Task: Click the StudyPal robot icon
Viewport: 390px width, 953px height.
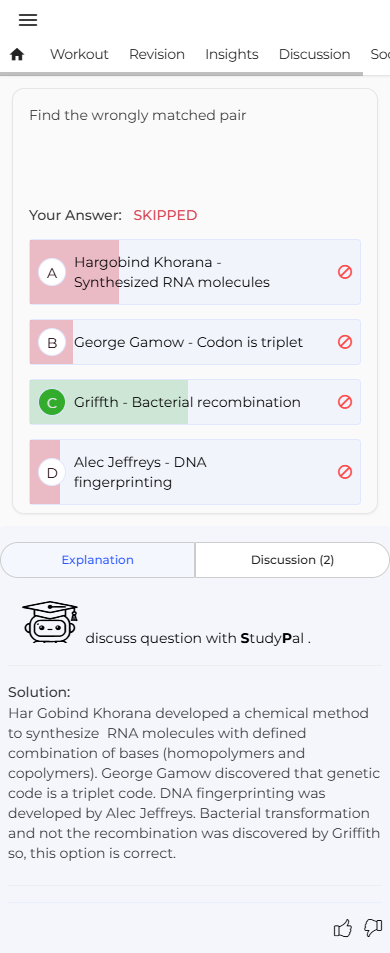Action: click(x=50, y=622)
